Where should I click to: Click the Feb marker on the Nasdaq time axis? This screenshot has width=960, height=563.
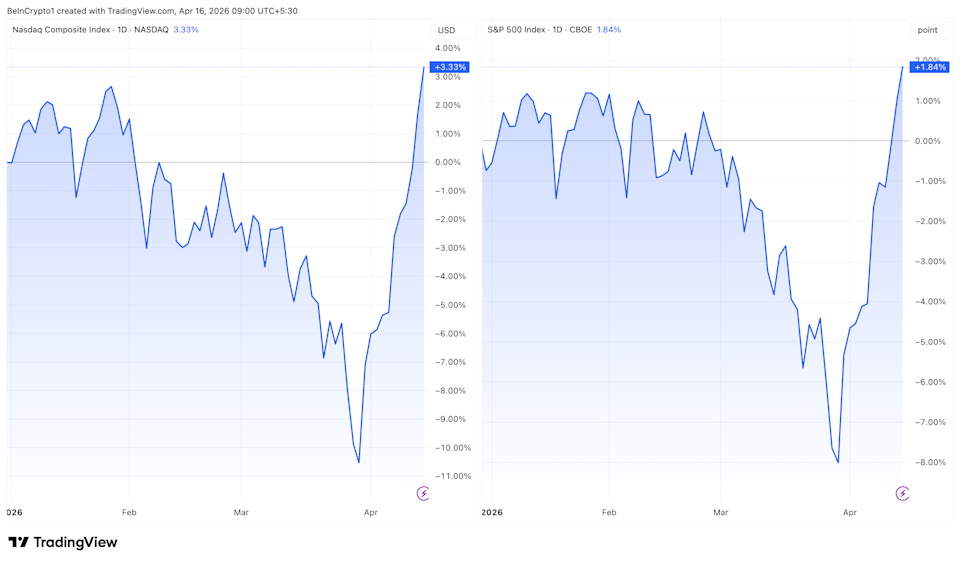[x=128, y=512]
